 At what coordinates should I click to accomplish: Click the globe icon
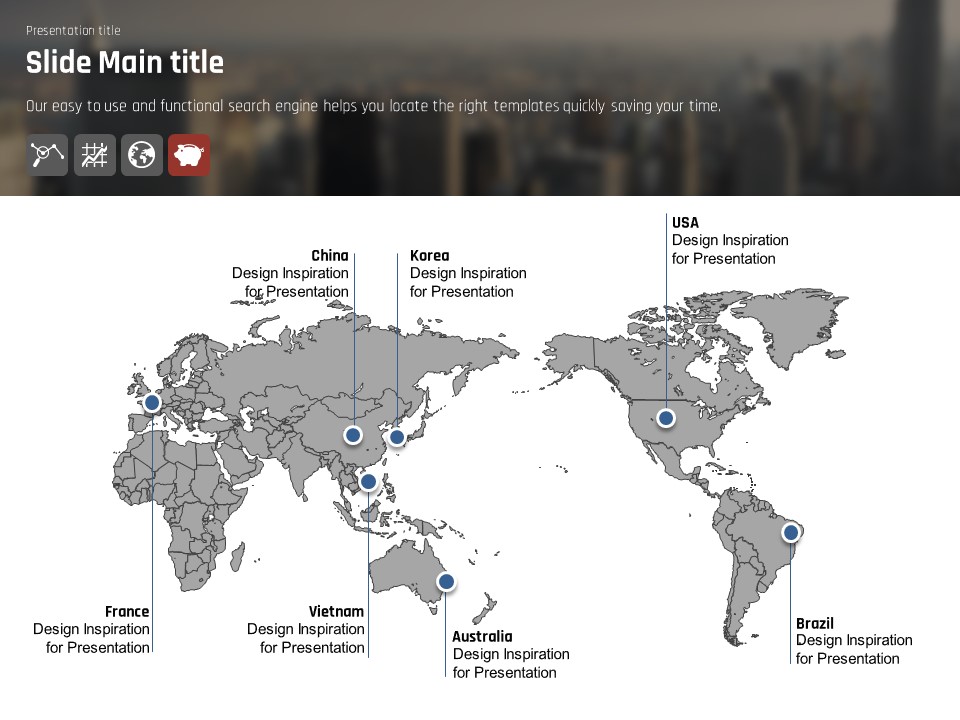(x=142, y=155)
